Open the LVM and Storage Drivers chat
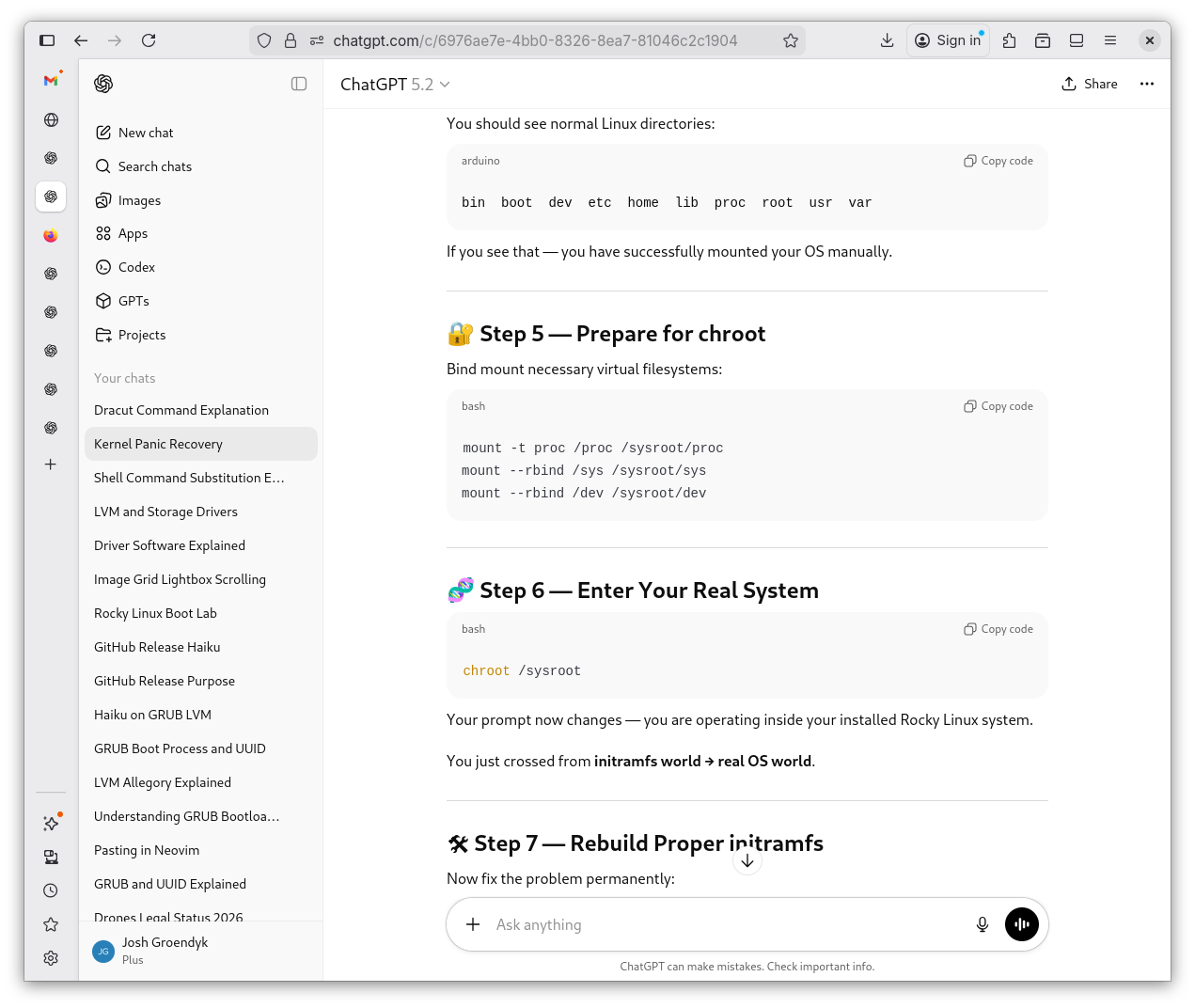The width and height of the screenshot is (1195, 1008). [165, 512]
